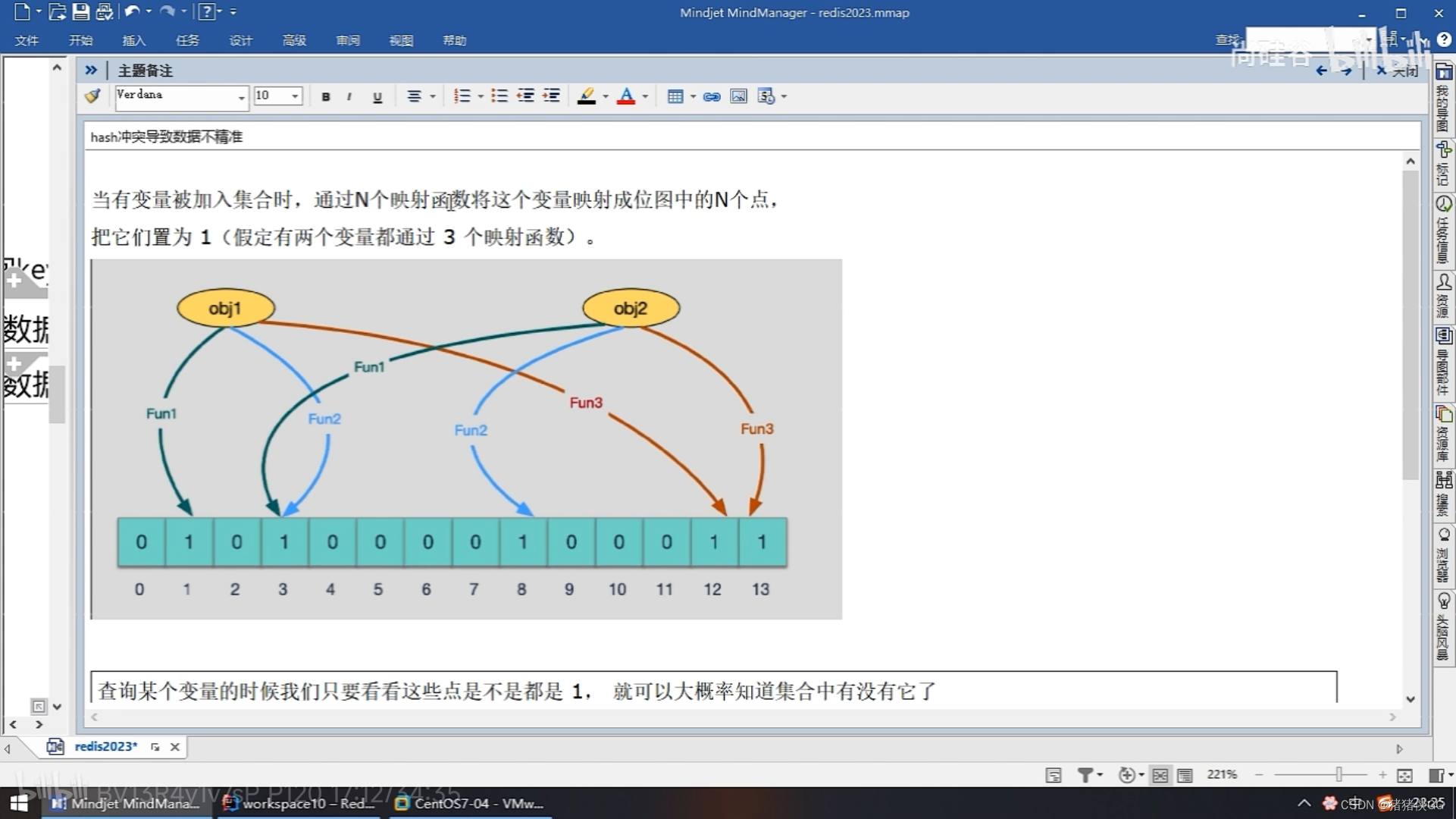Save the redis2023 map

tap(80, 11)
